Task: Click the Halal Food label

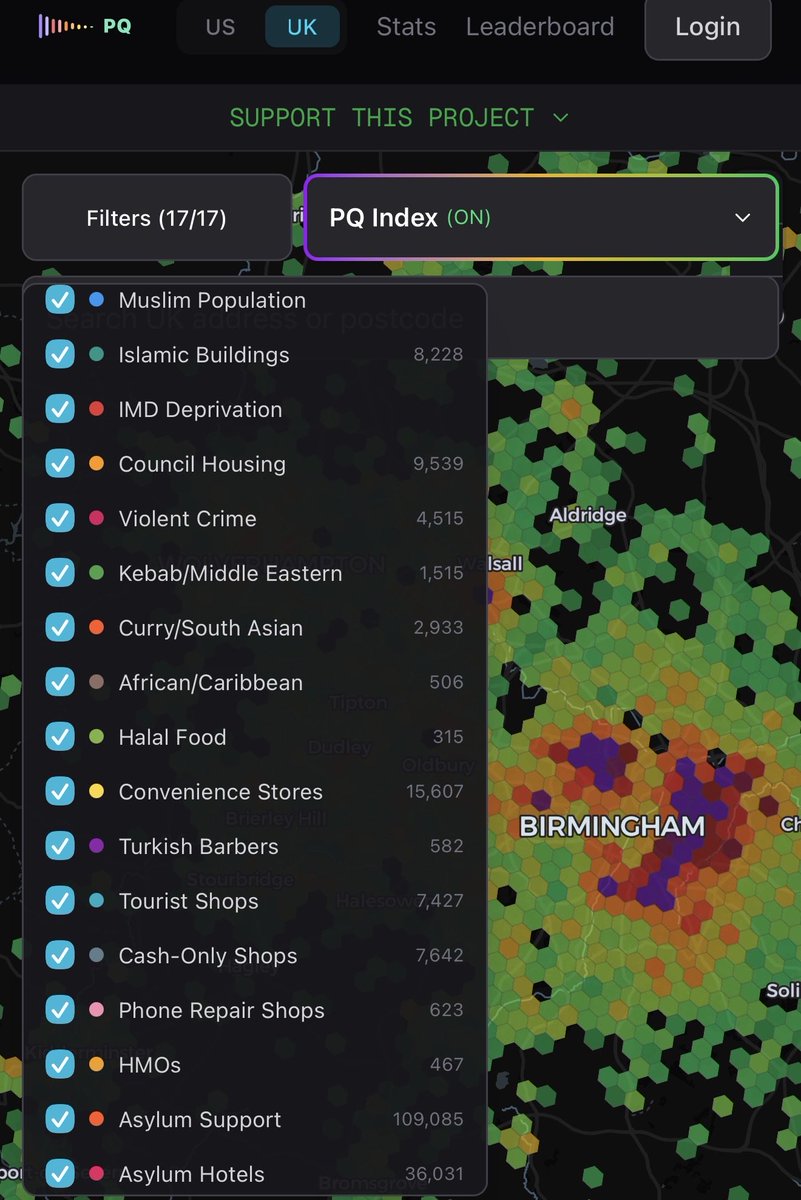Action: tap(172, 737)
